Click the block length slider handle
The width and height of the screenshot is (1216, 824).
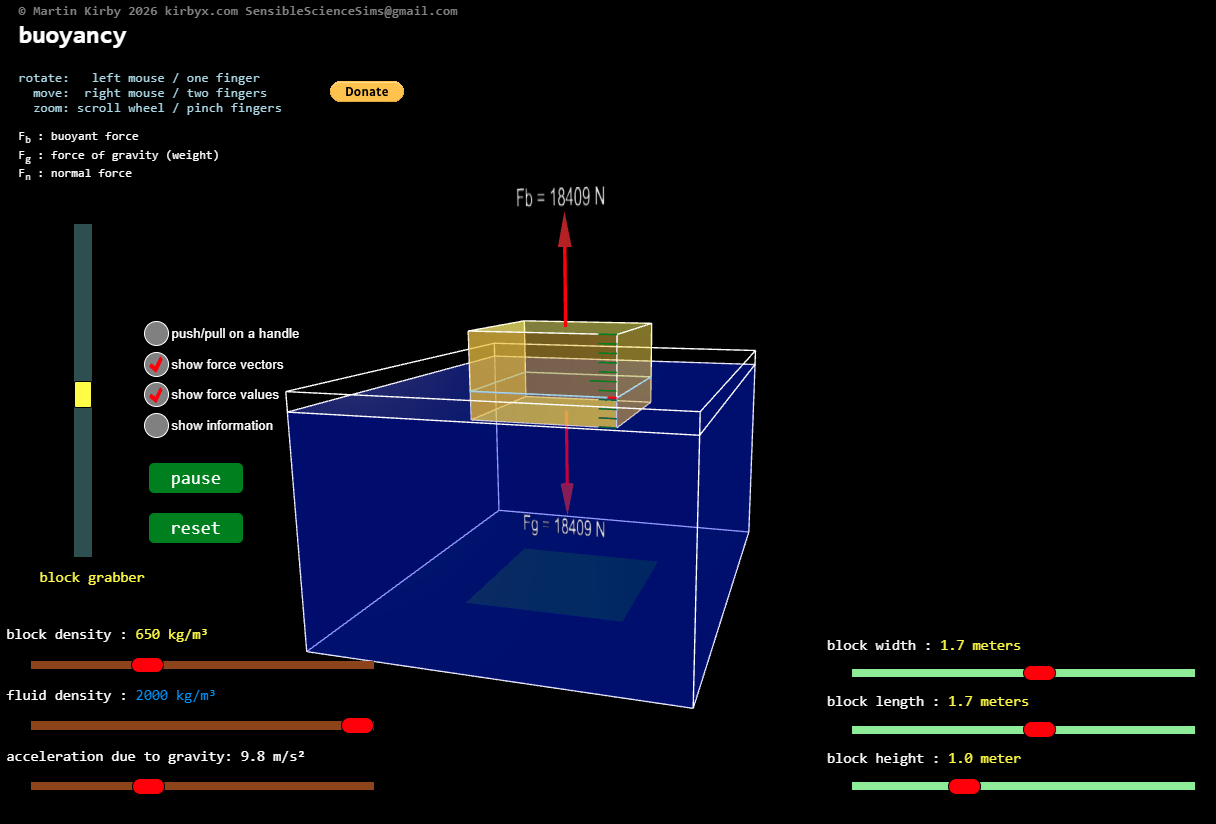[1039, 729]
